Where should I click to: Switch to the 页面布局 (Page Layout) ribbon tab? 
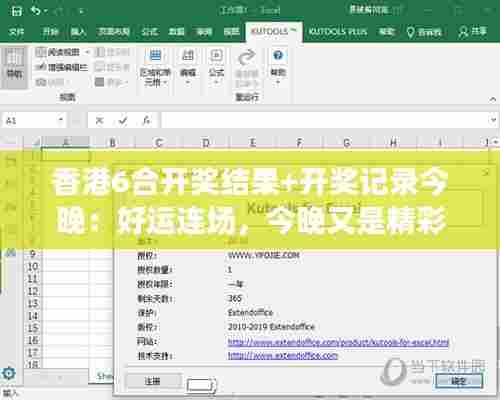[x=114, y=32]
